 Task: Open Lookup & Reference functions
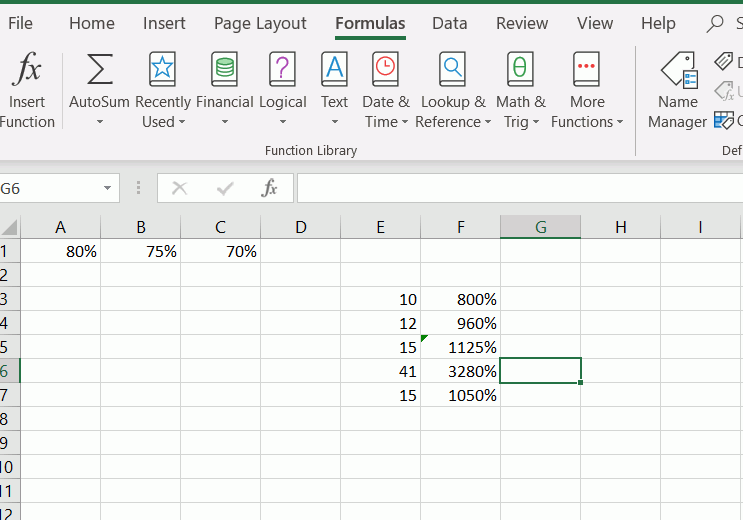point(453,72)
